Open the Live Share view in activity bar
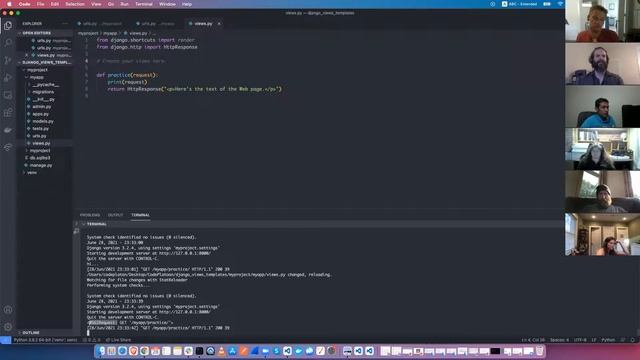Screen dimensions: 640x360 pos(8,147)
